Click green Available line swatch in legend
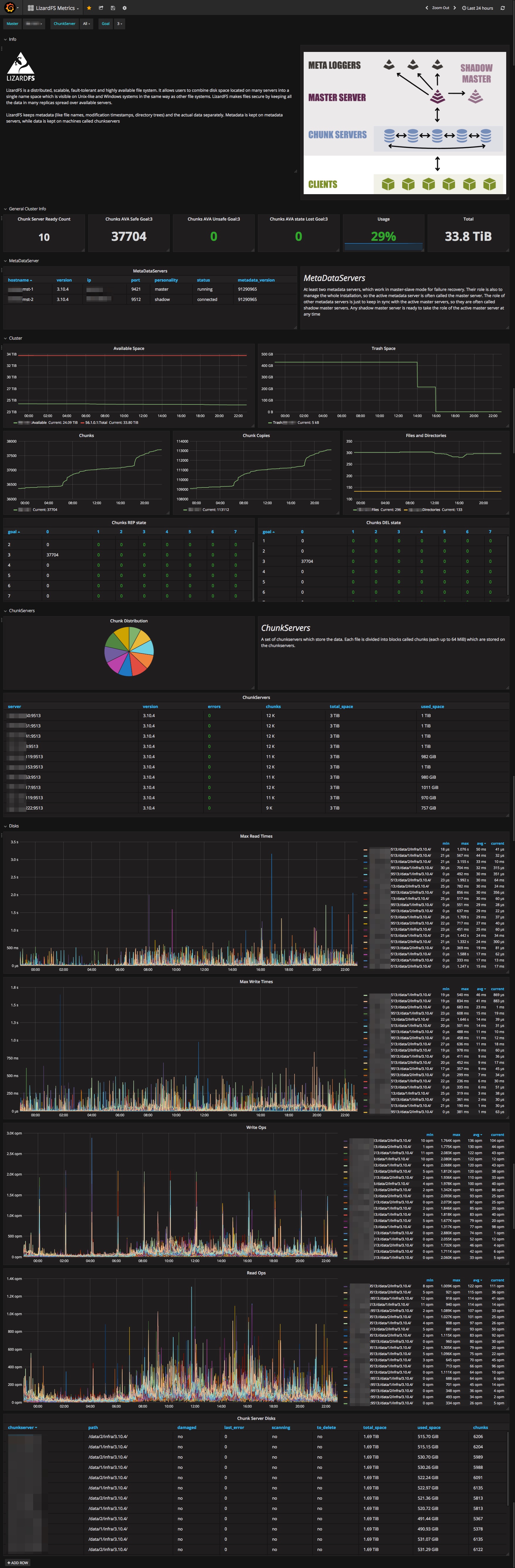The image size is (515, 1568). click(x=15, y=422)
